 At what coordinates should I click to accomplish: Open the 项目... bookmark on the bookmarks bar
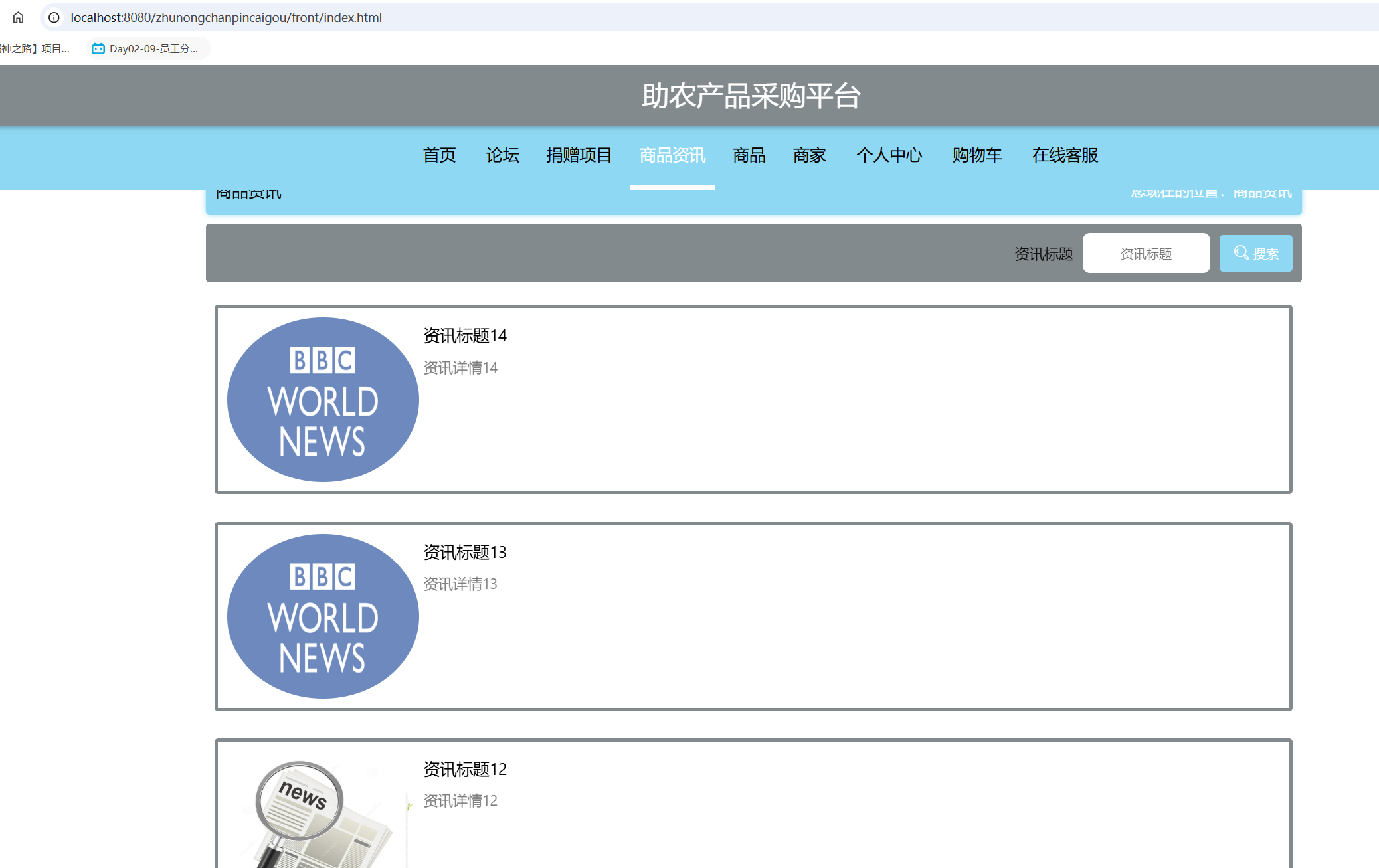tap(35, 48)
